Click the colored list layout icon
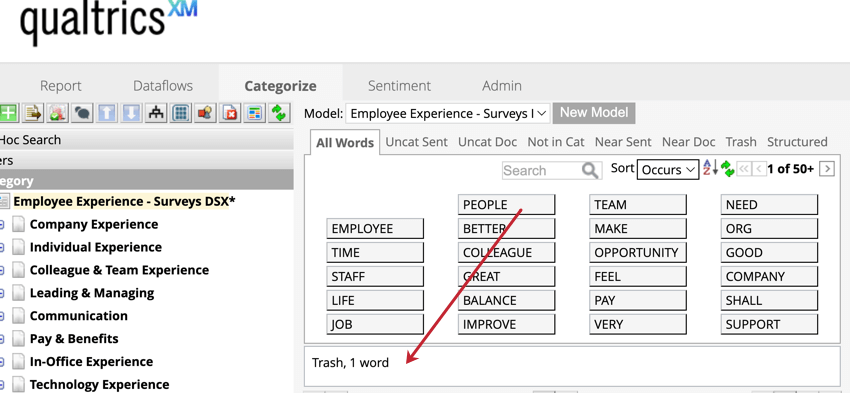The width and height of the screenshot is (850, 393). pyautogui.click(x=255, y=113)
